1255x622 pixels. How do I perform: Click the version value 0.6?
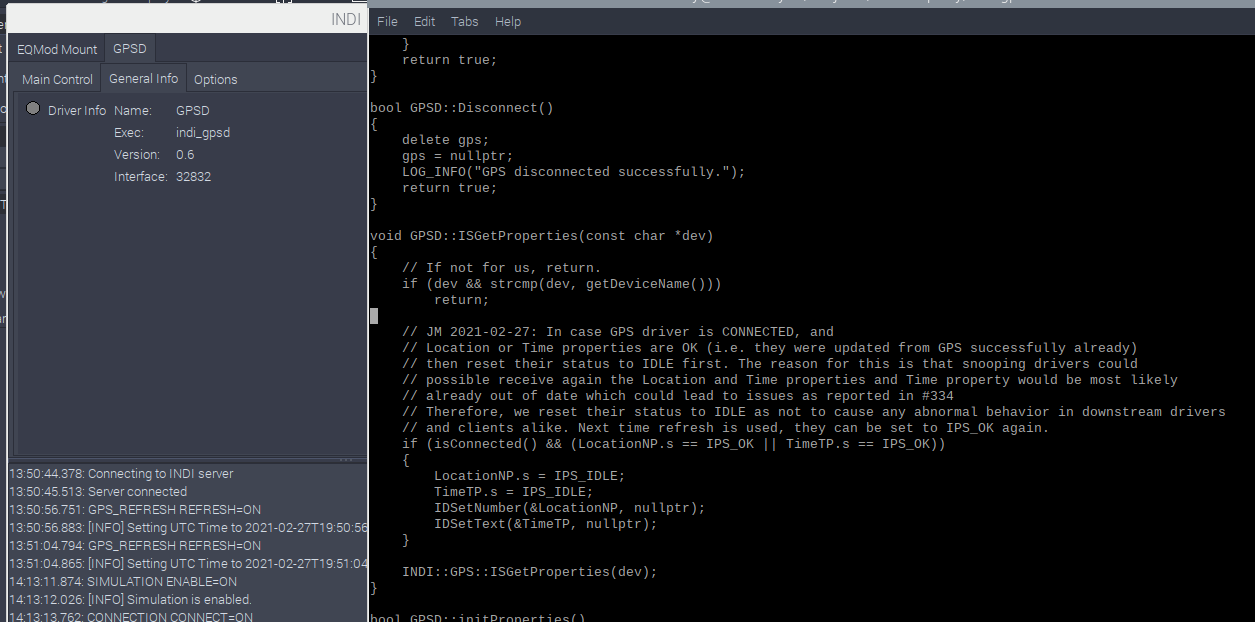185,155
